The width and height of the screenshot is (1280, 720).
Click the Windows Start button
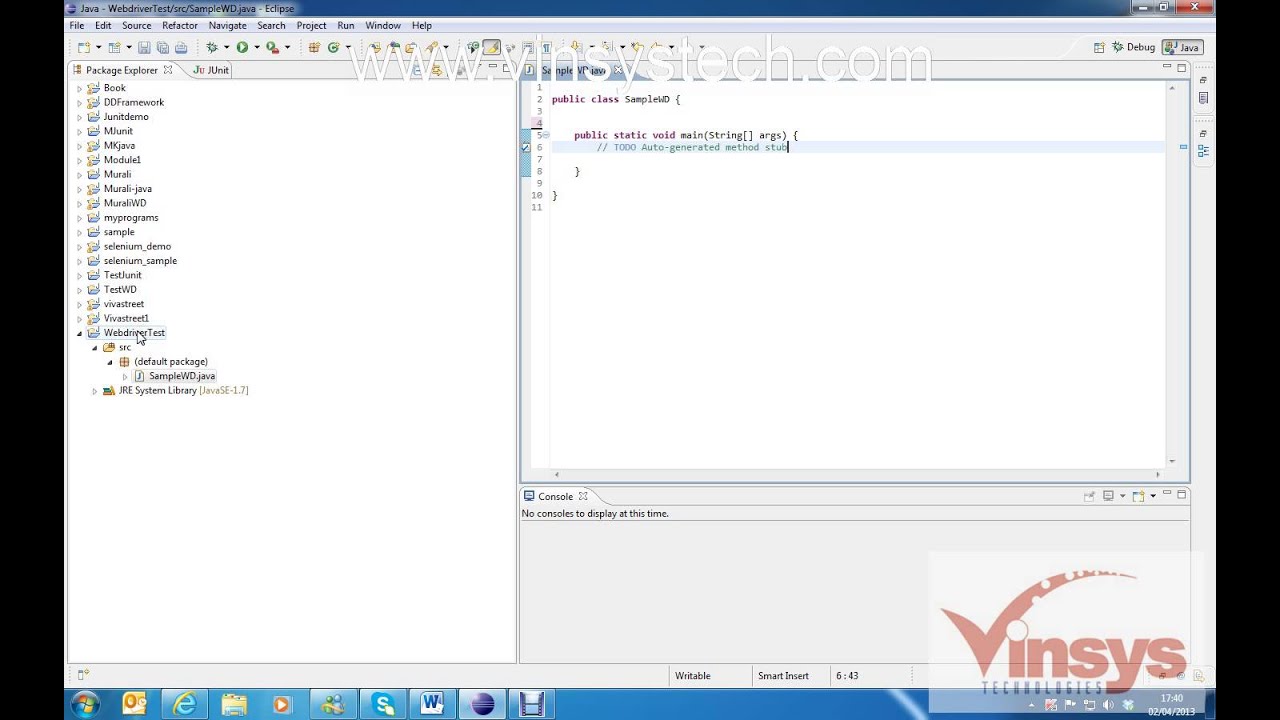(x=84, y=704)
